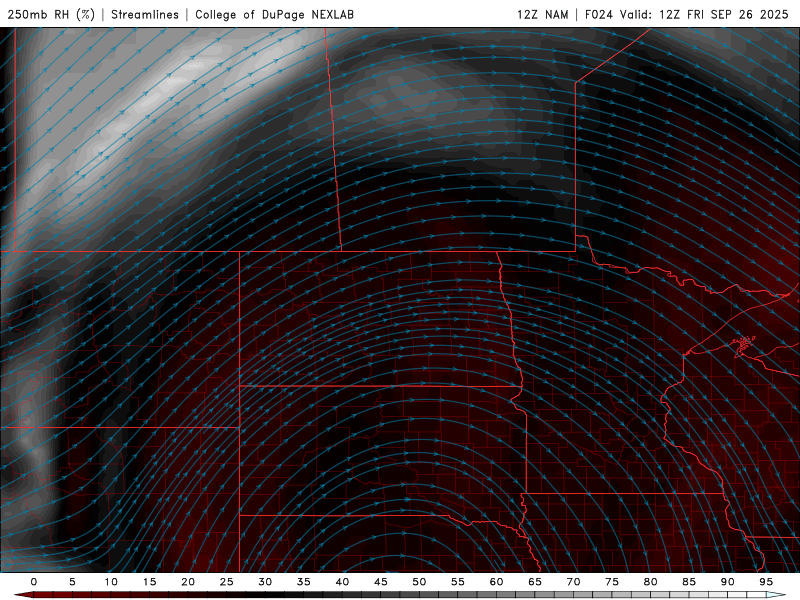The height and width of the screenshot is (600, 800).
Task: Click the colorbar label '0'
Action: pos(34,582)
